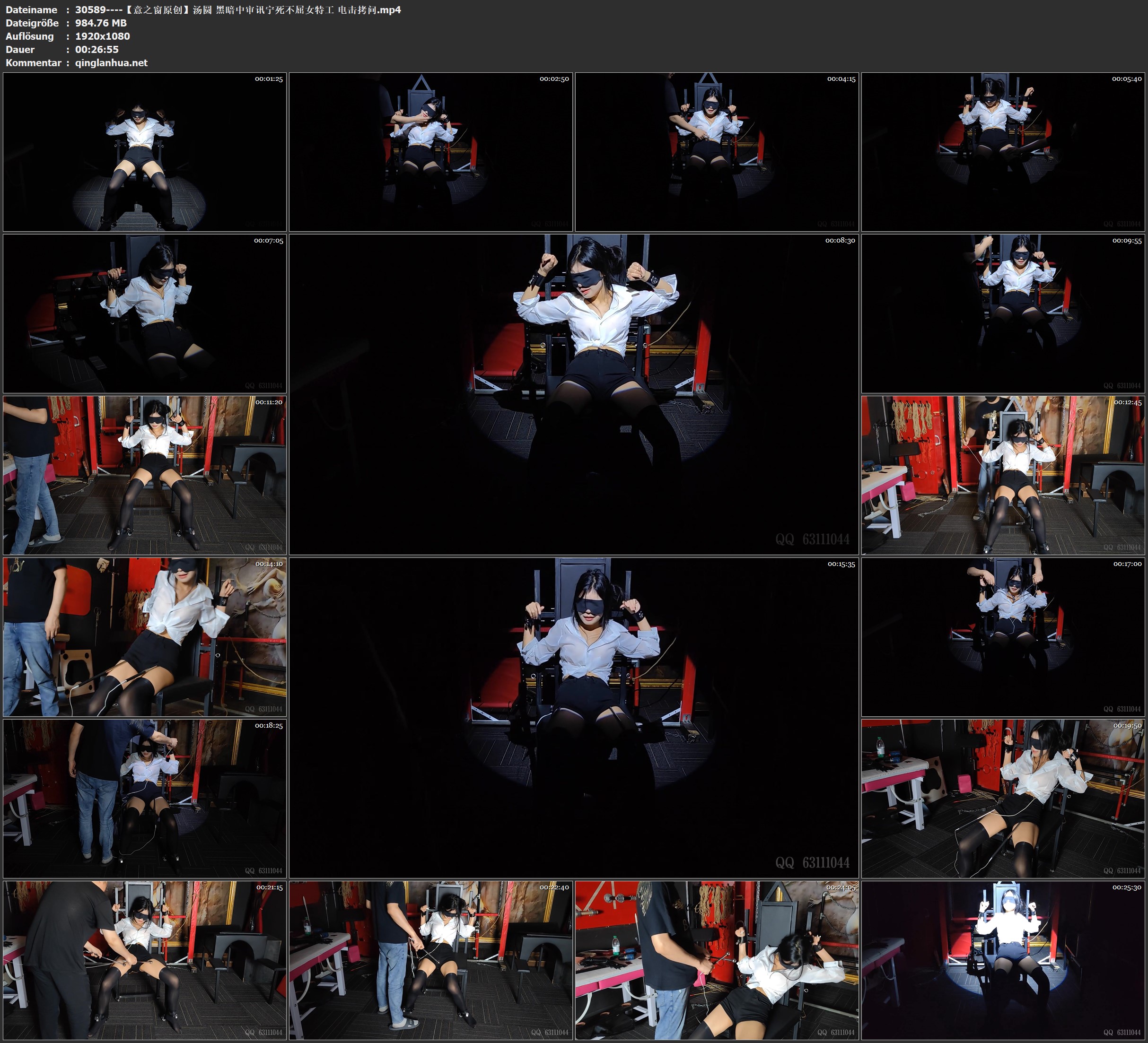Click the frame at 00:22:40

point(430,960)
